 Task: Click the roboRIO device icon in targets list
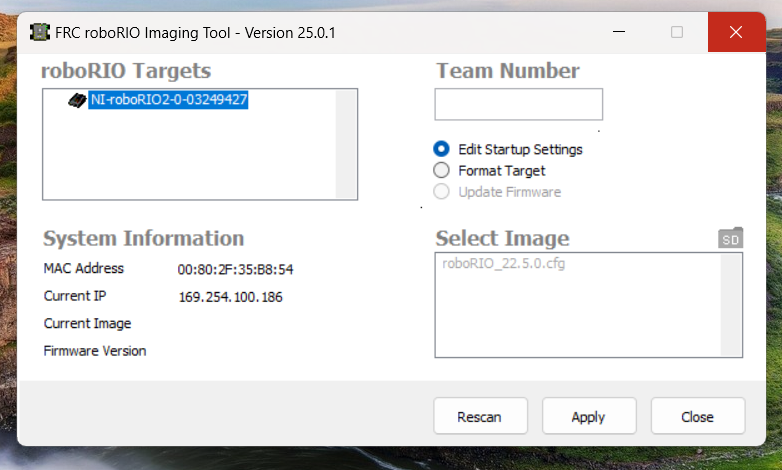tap(77, 100)
